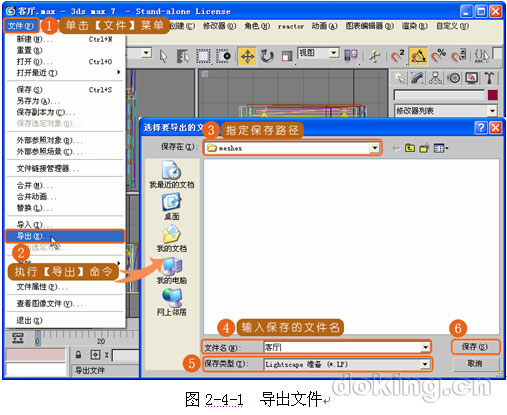
Task: Choose 外部参照对象 from the File menu
Action: pyautogui.click(x=65, y=140)
